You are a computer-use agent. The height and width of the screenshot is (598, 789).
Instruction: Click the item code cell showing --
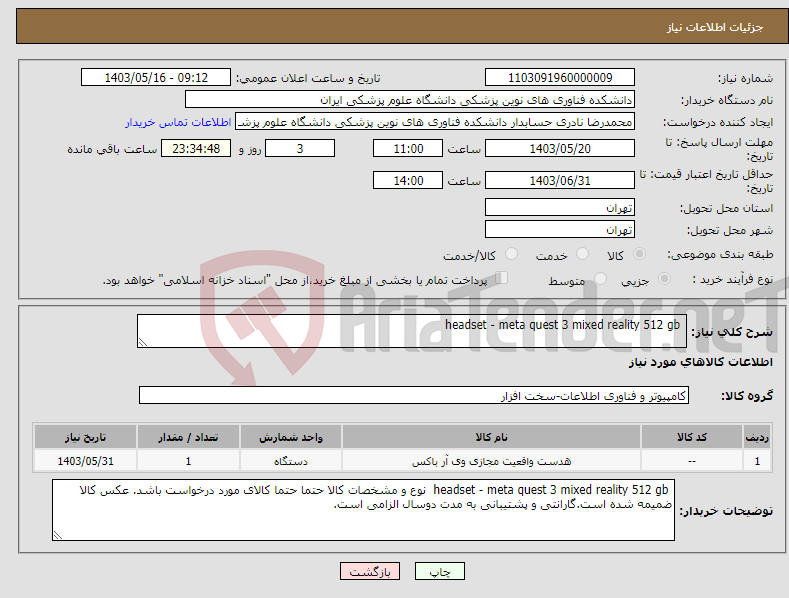click(692, 461)
